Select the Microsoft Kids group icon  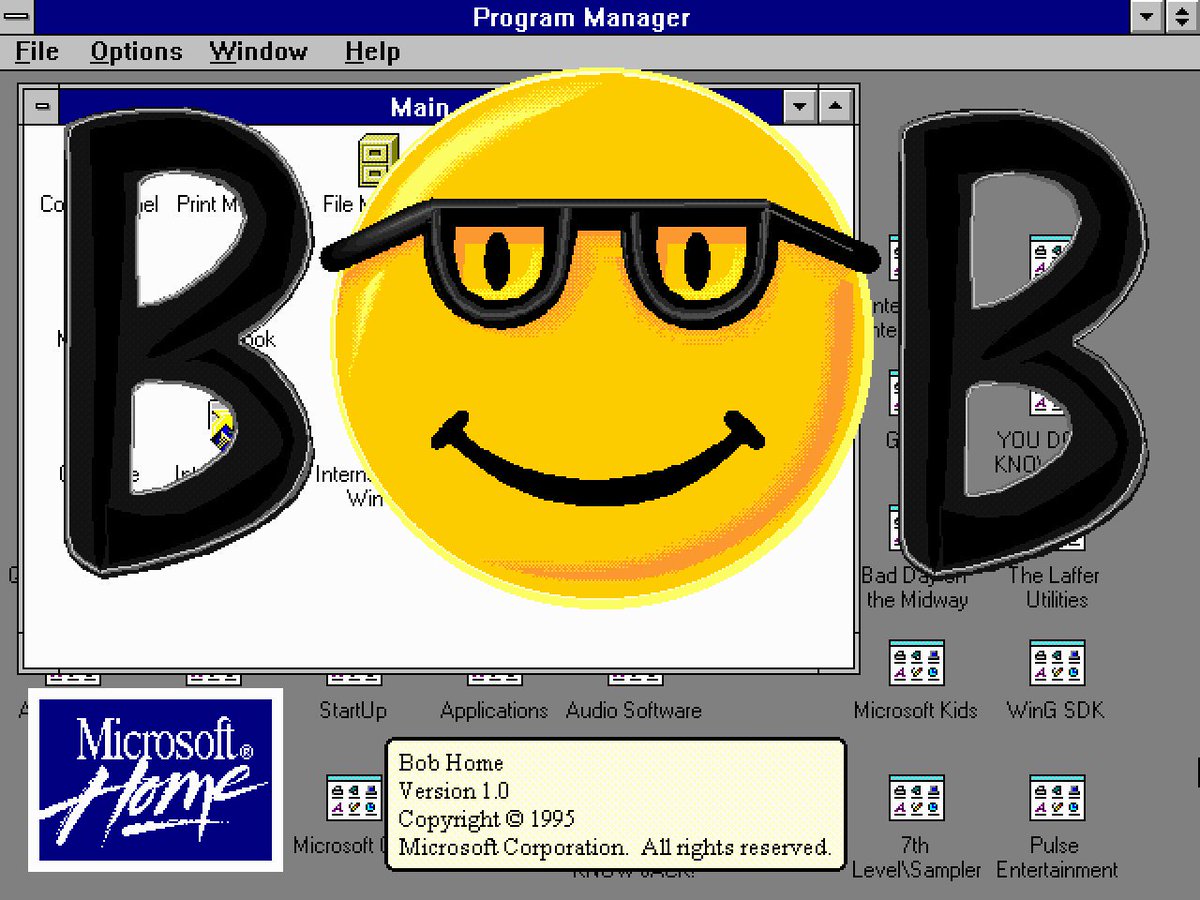click(x=916, y=663)
